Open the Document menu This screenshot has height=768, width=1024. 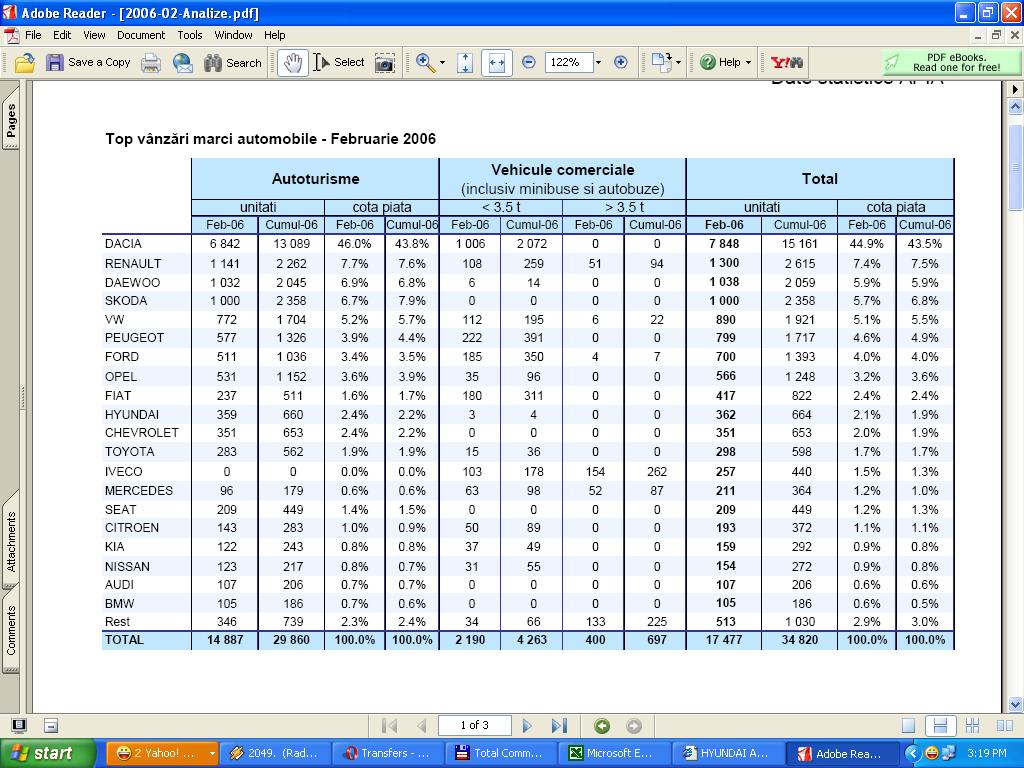click(x=141, y=35)
